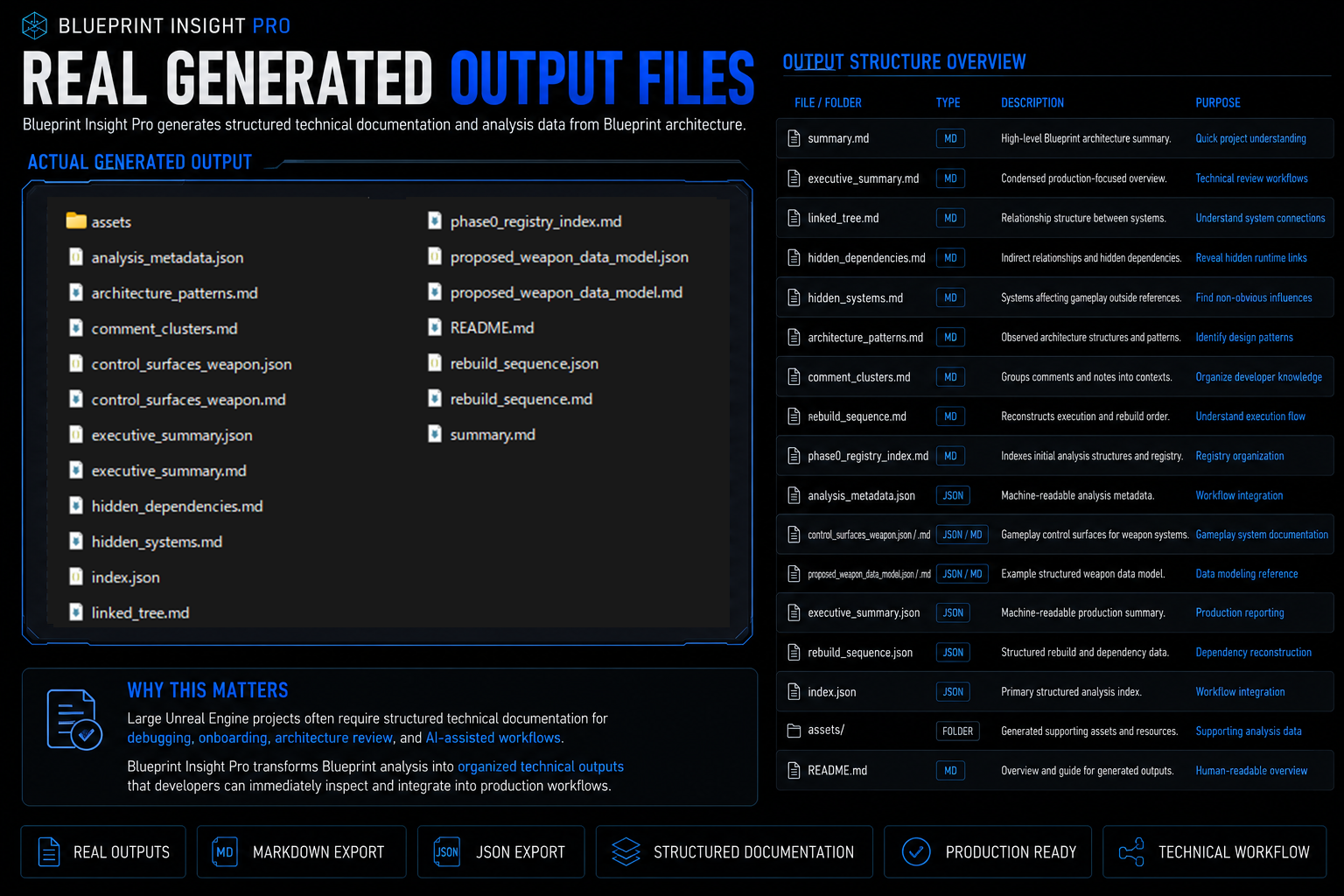Click the file icon beside rebuild_sequence.json in the file list

pos(435,362)
